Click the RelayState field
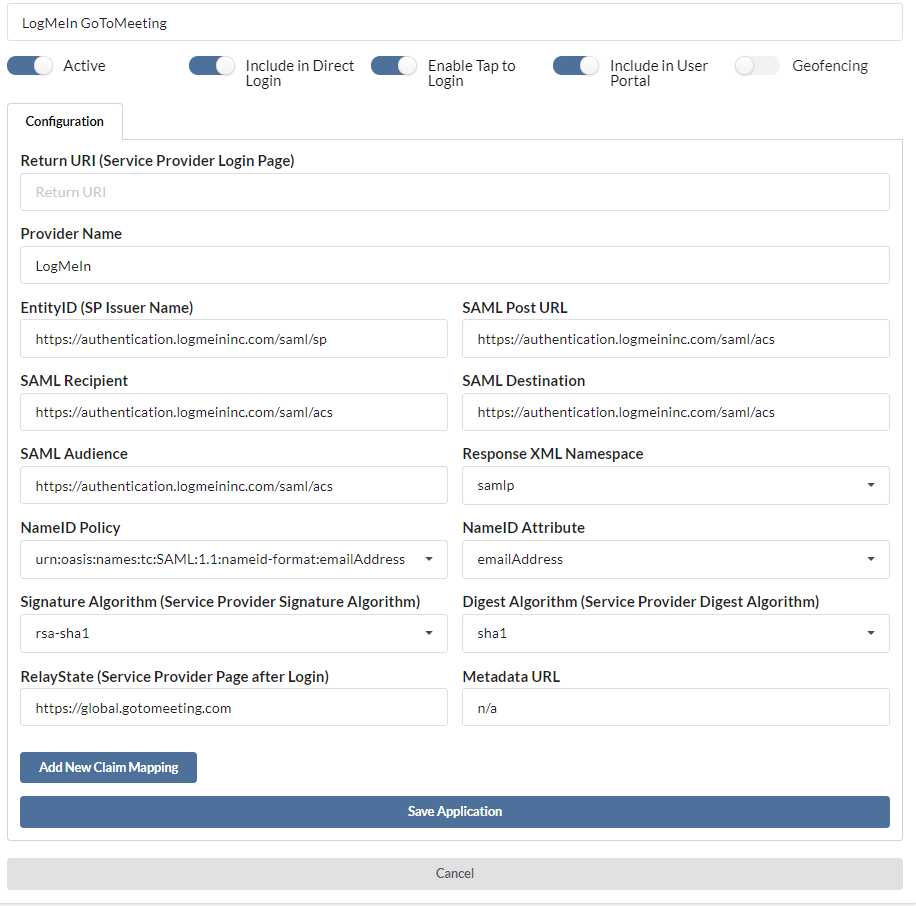This screenshot has height=906, width=916. tap(234, 707)
